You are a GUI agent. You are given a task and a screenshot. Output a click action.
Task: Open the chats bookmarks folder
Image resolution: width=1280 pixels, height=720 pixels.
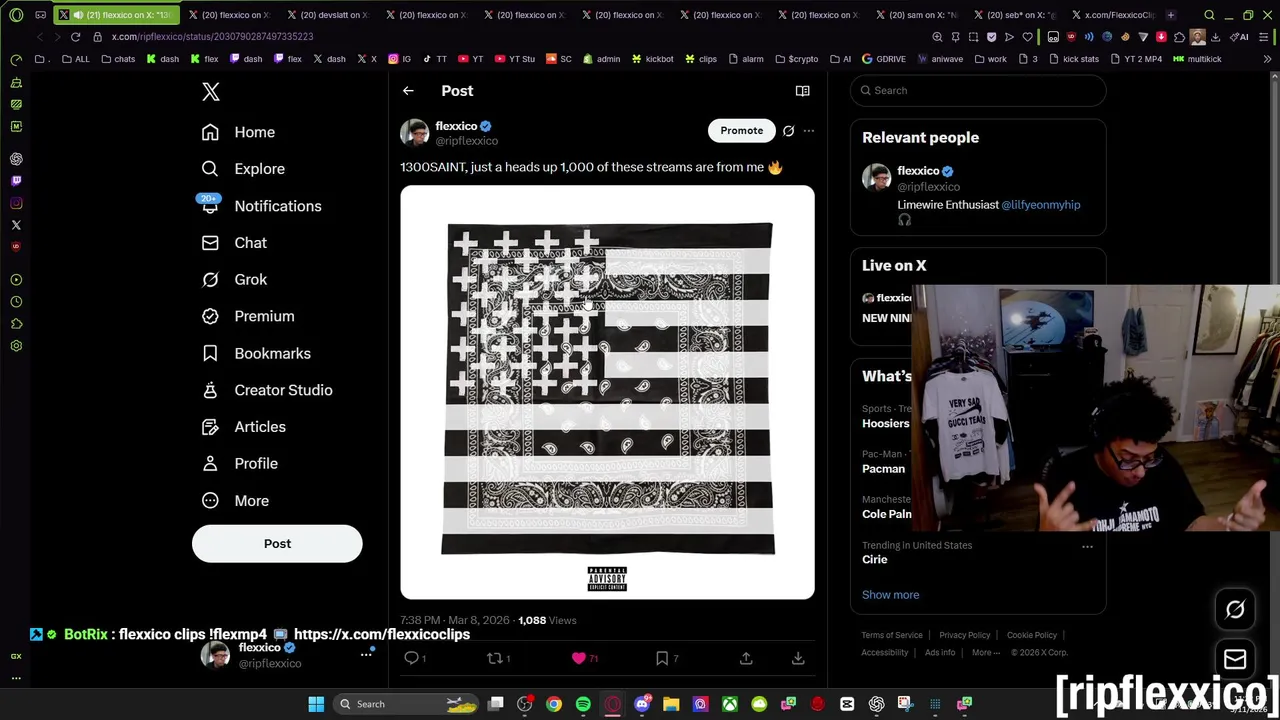[118, 59]
